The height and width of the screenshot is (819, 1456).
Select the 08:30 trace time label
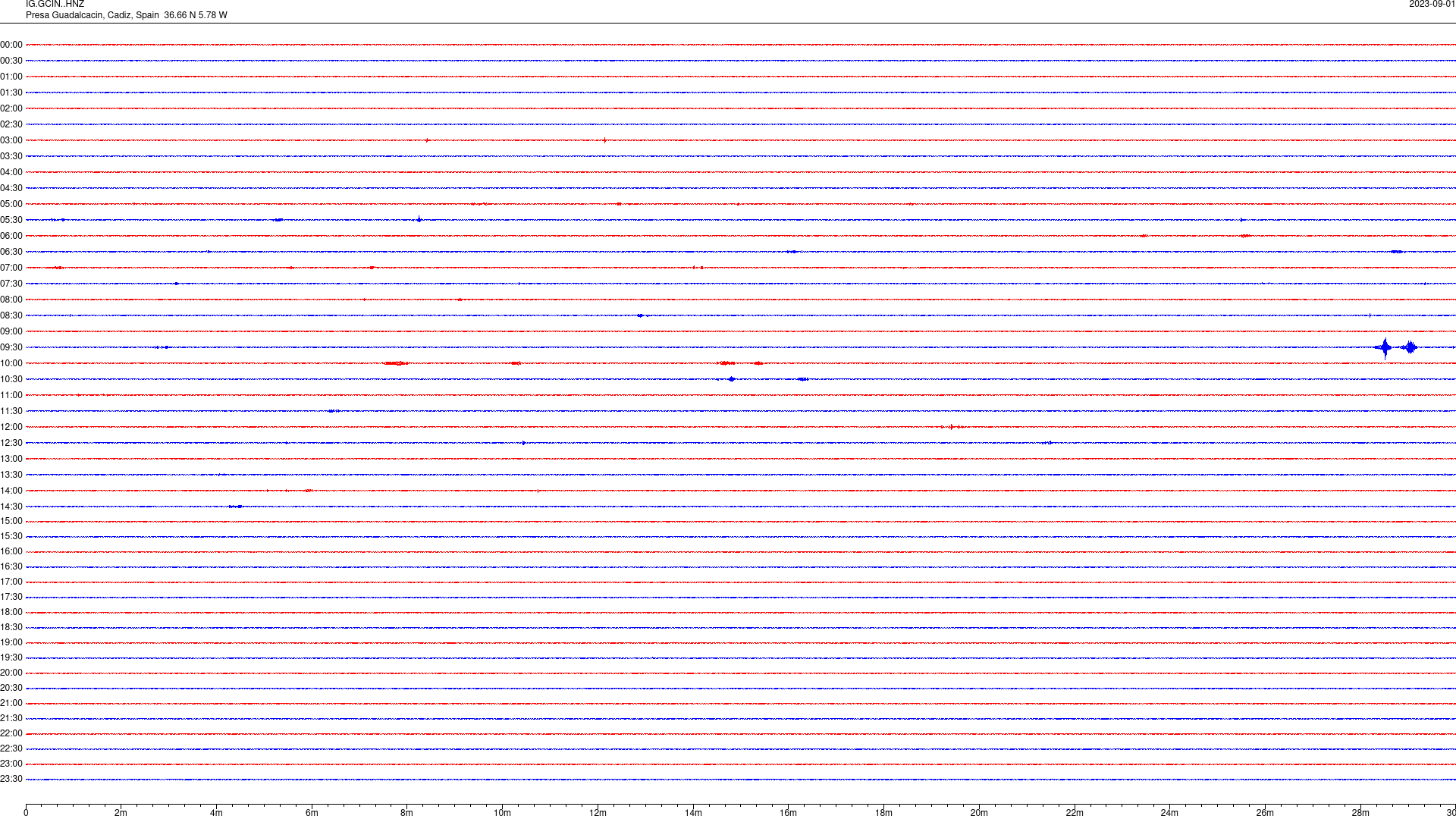(11, 315)
